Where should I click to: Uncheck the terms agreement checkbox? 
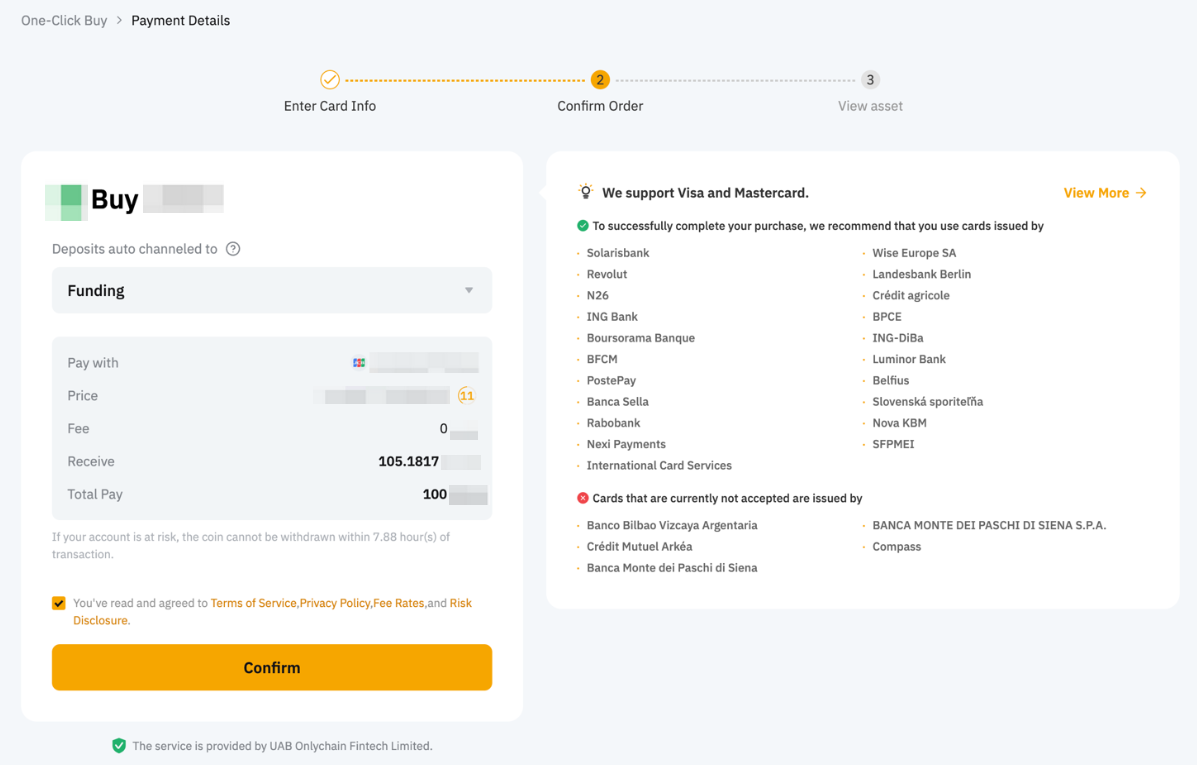59,603
